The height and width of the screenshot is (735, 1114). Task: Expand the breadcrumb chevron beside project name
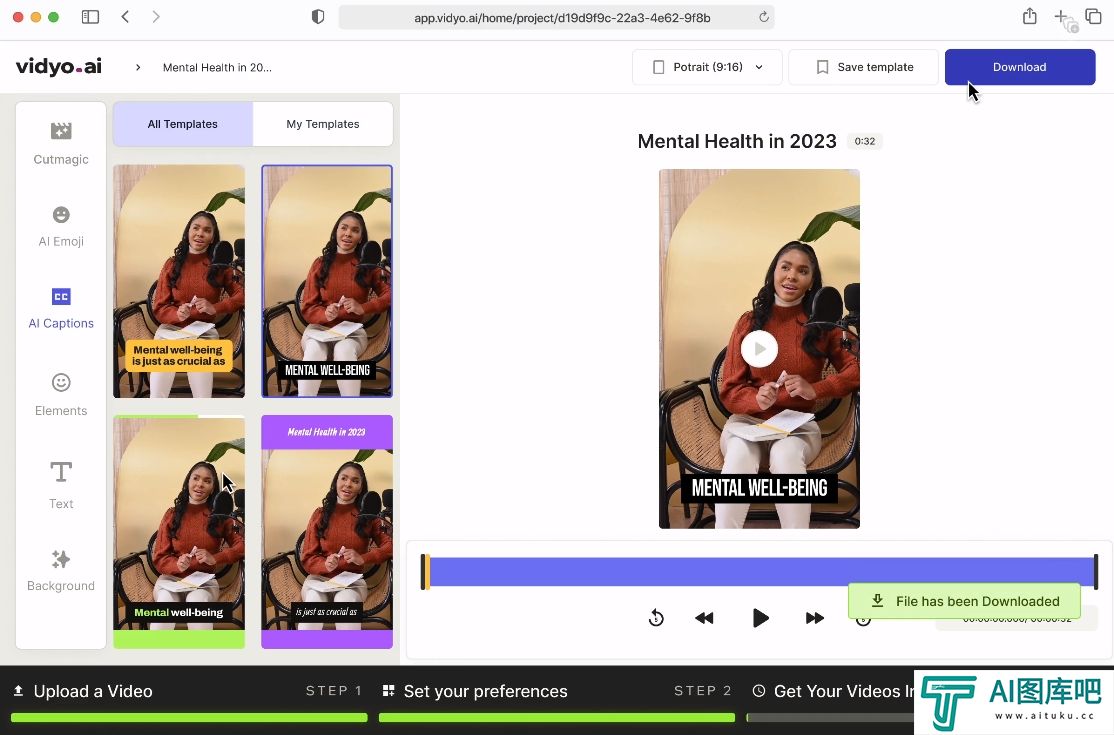click(138, 68)
